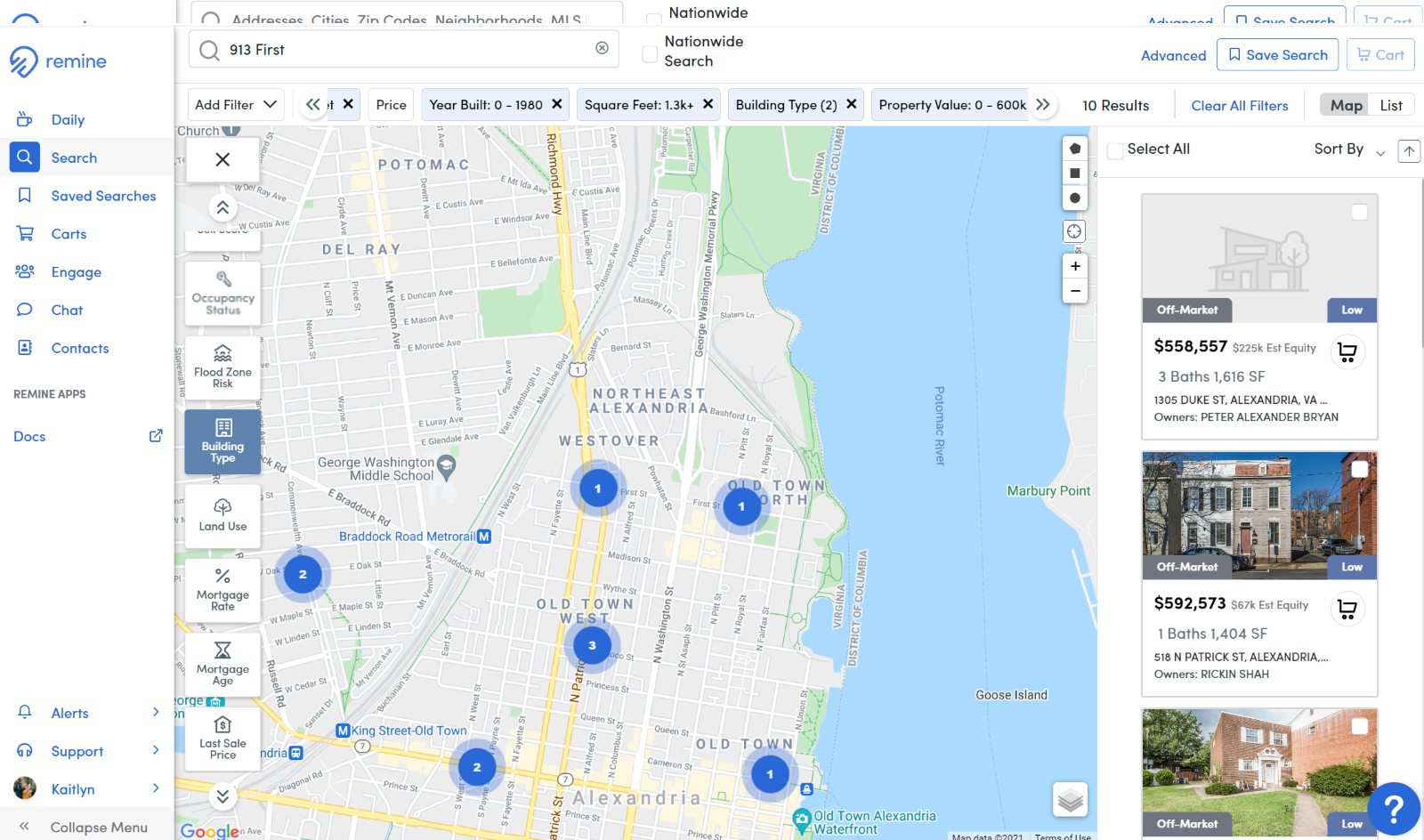Open the Price filter chip

pyautogui.click(x=392, y=105)
